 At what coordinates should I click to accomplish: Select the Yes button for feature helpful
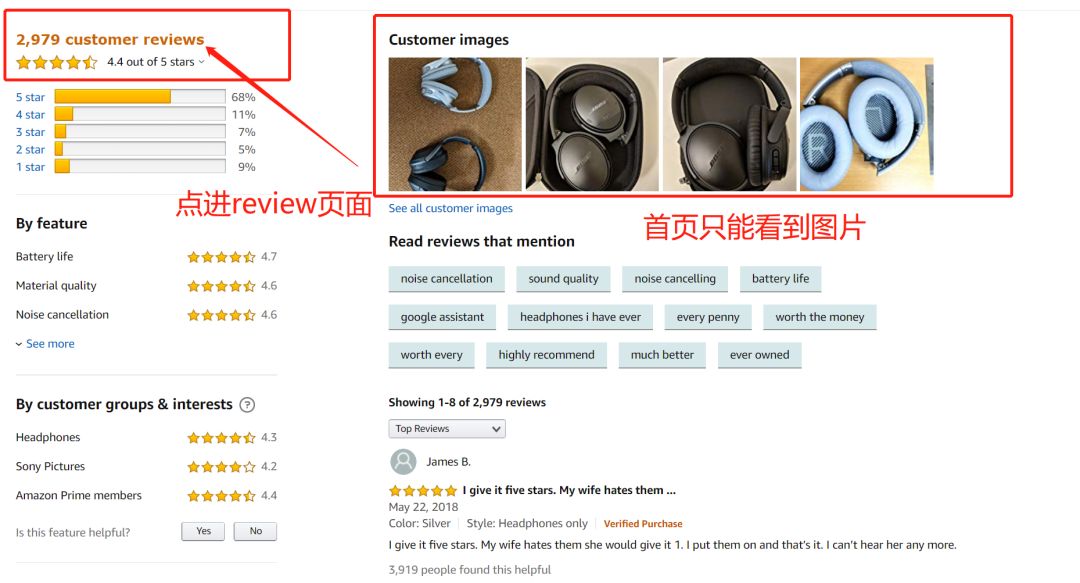pyautogui.click(x=203, y=531)
